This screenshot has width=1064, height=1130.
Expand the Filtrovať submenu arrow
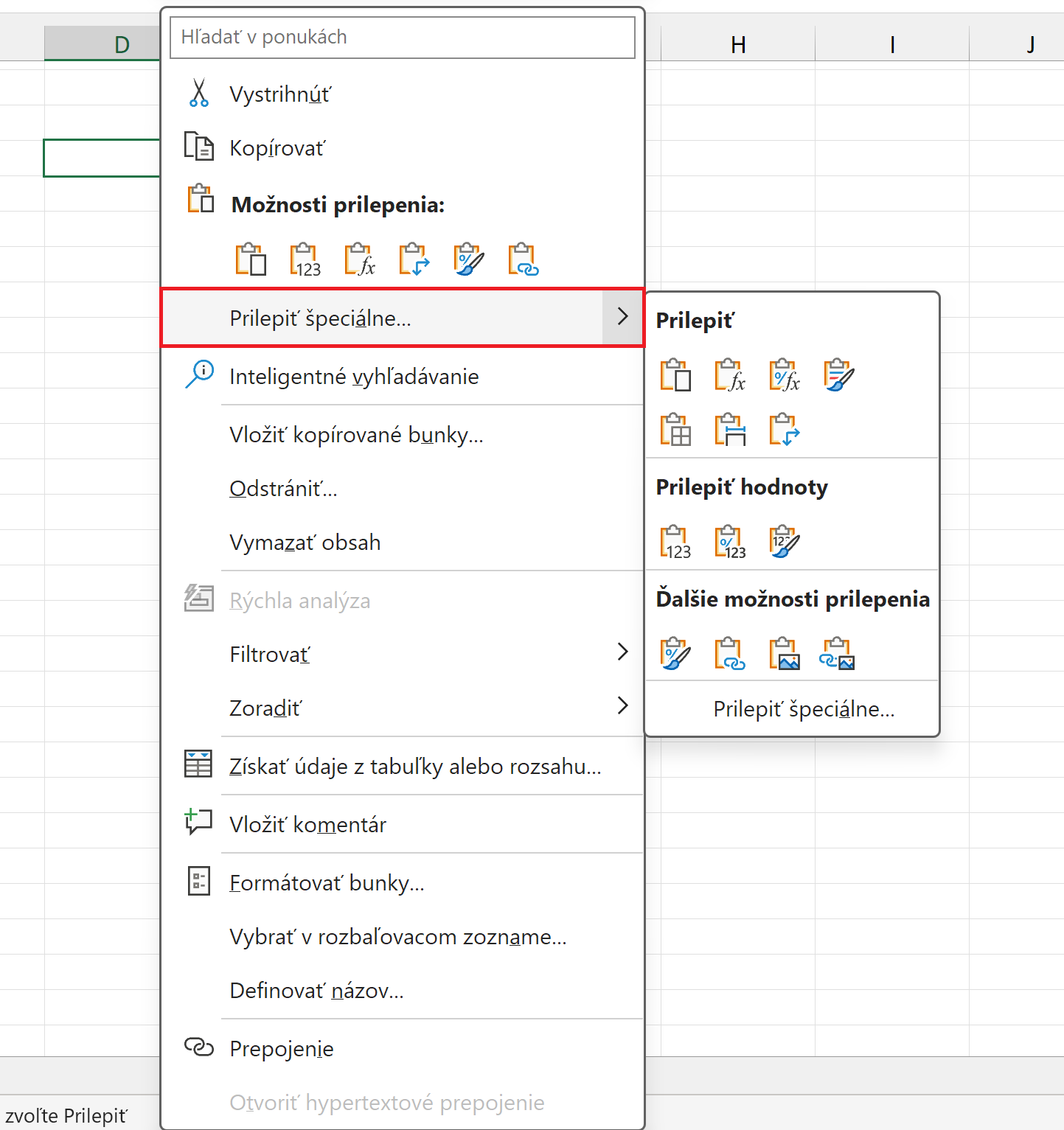point(623,652)
